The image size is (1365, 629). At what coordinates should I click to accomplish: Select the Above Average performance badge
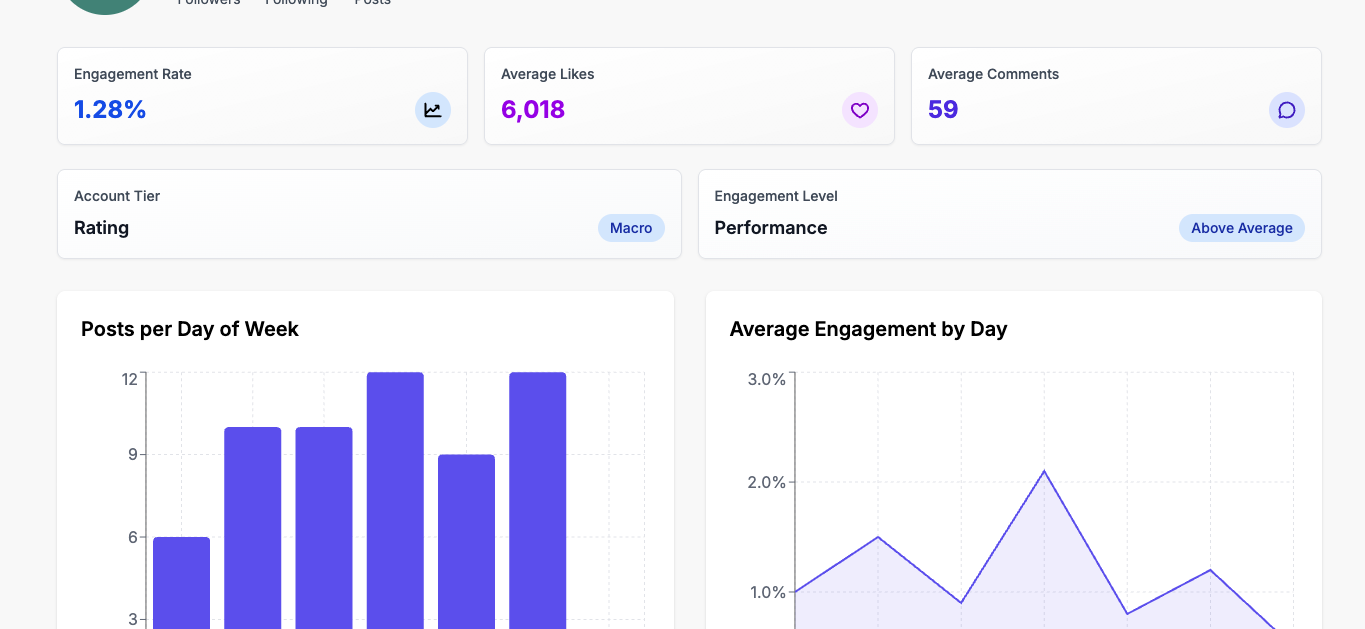point(1241,228)
